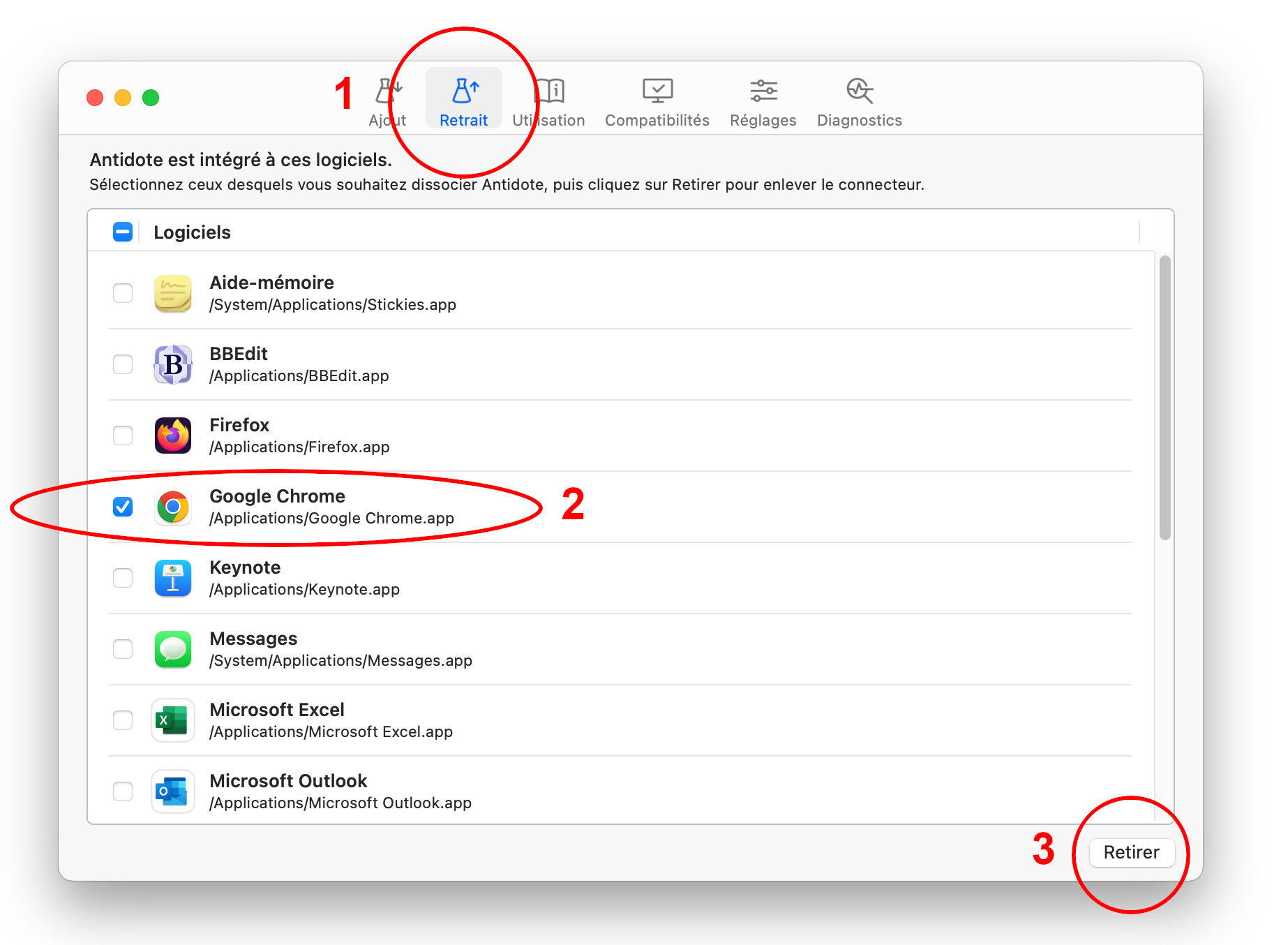Select the Retrait toolbar icon
1288x945 pixels.
tap(464, 91)
